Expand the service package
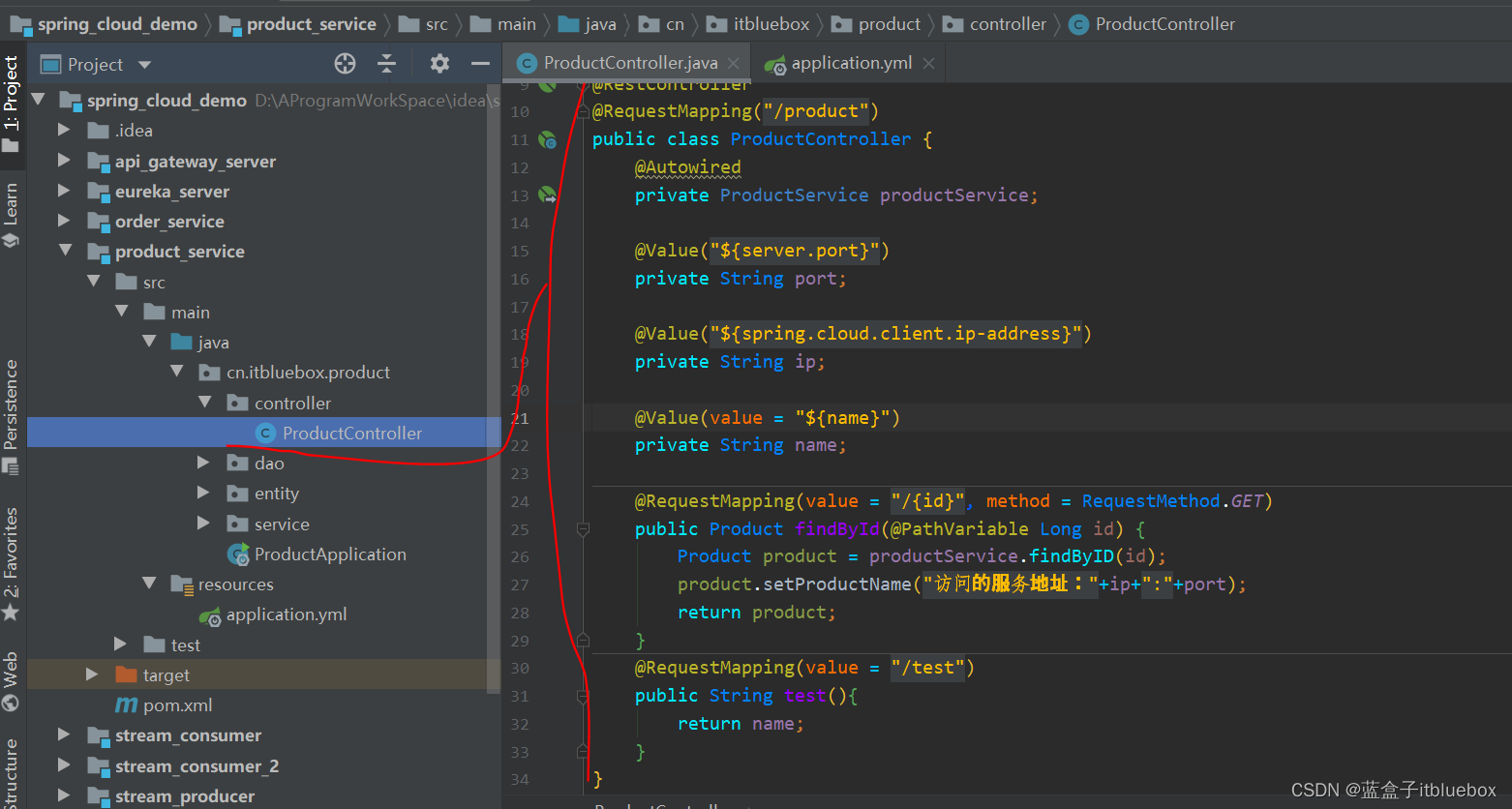The width and height of the screenshot is (1512, 809). [x=203, y=524]
